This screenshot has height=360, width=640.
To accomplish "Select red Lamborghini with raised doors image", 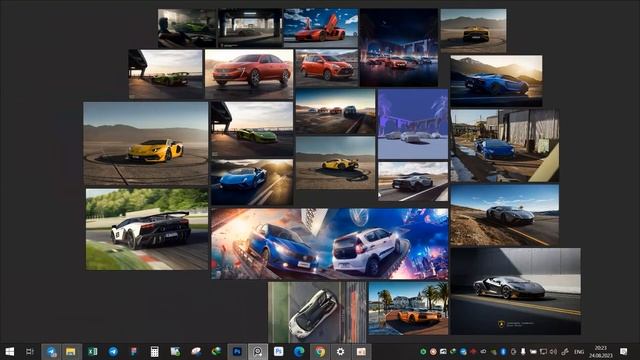I will click(321, 28).
